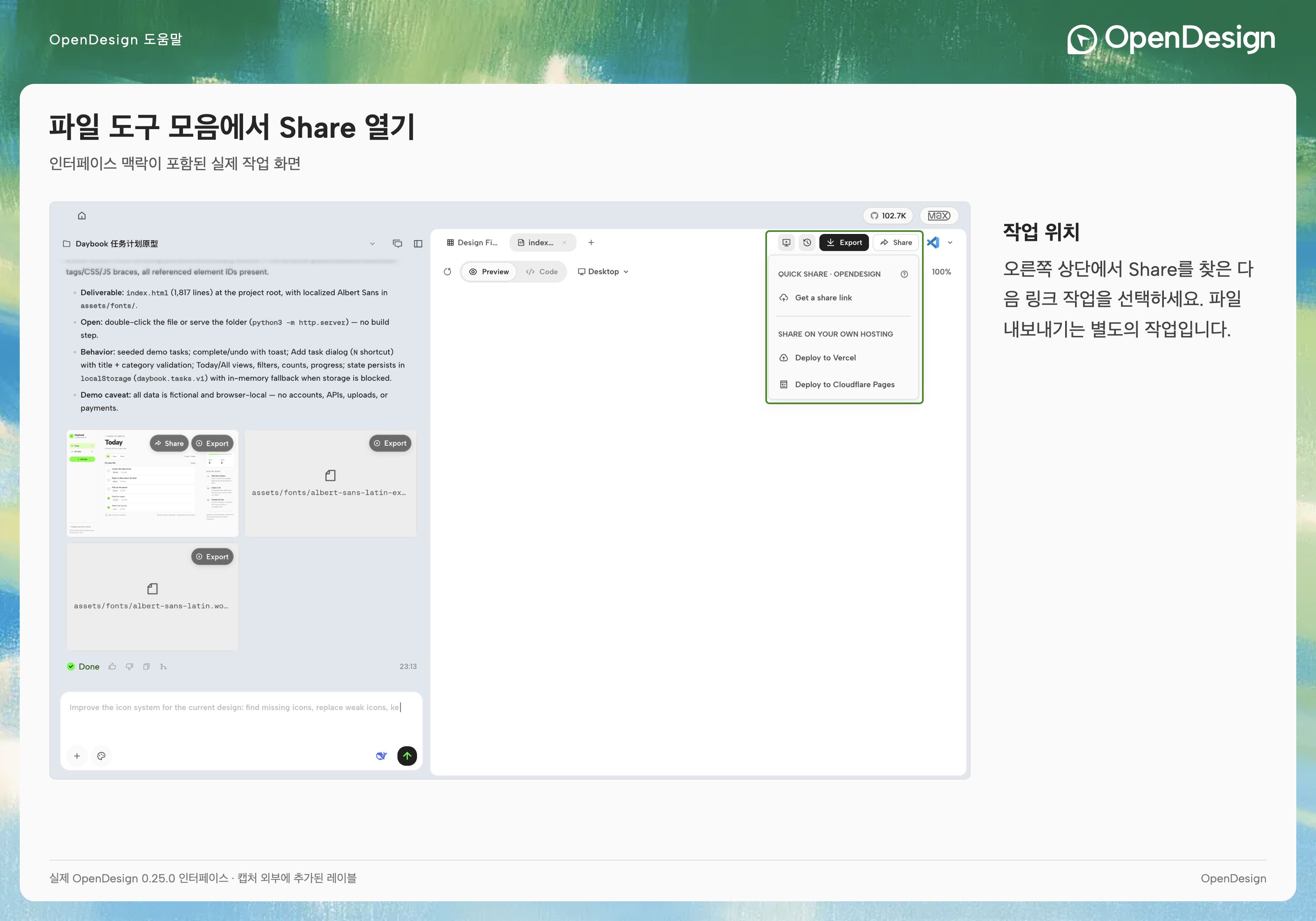Export the albert-sans-latin-ex font card
Image resolution: width=1316 pixels, height=921 pixels.
coord(390,443)
